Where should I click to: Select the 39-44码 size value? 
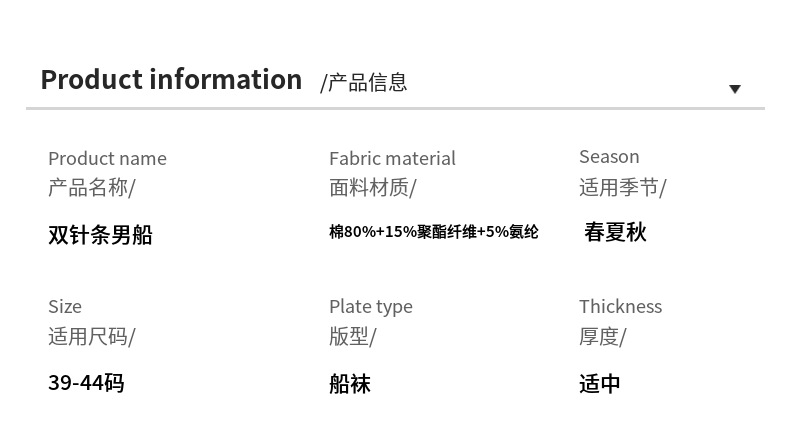point(86,383)
